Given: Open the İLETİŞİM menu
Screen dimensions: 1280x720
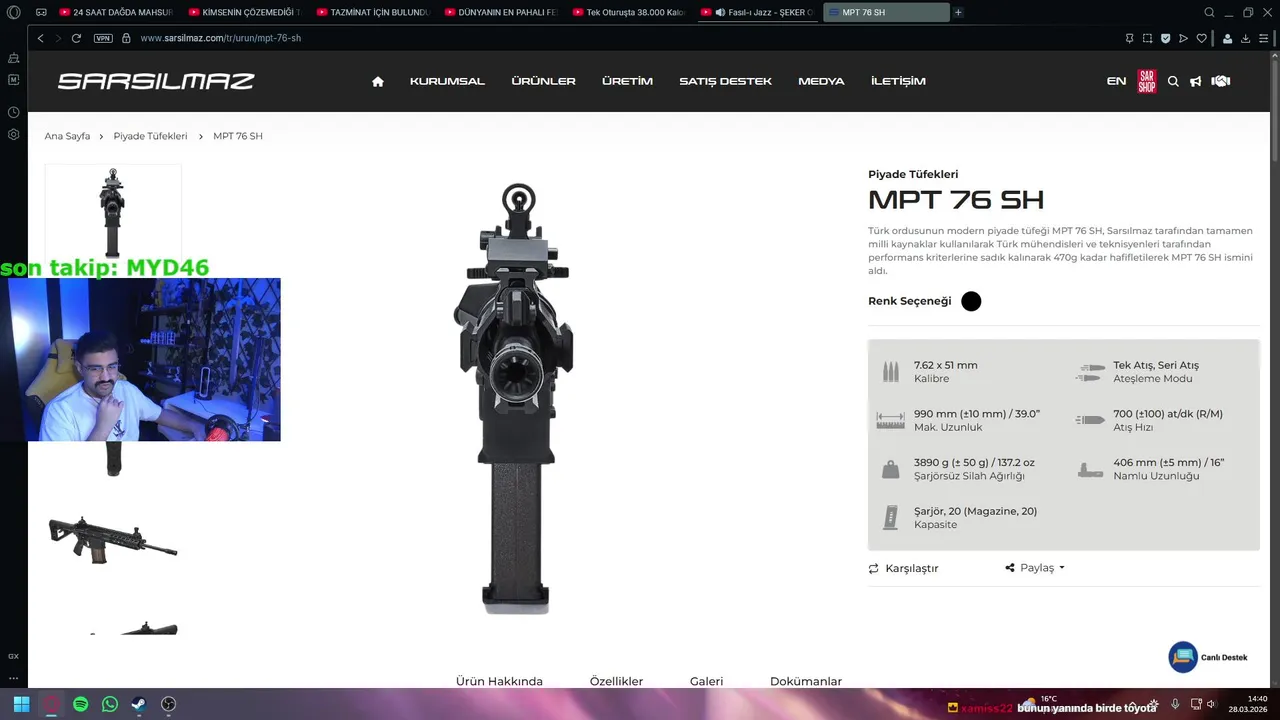Looking at the screenshot, I should point(898,81).
